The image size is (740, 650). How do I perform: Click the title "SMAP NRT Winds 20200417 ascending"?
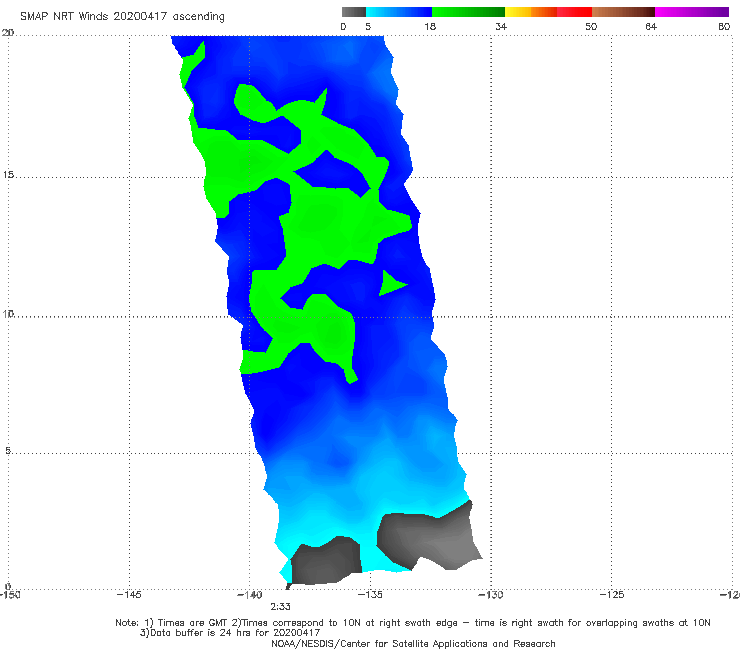click(x=122, y=17)
